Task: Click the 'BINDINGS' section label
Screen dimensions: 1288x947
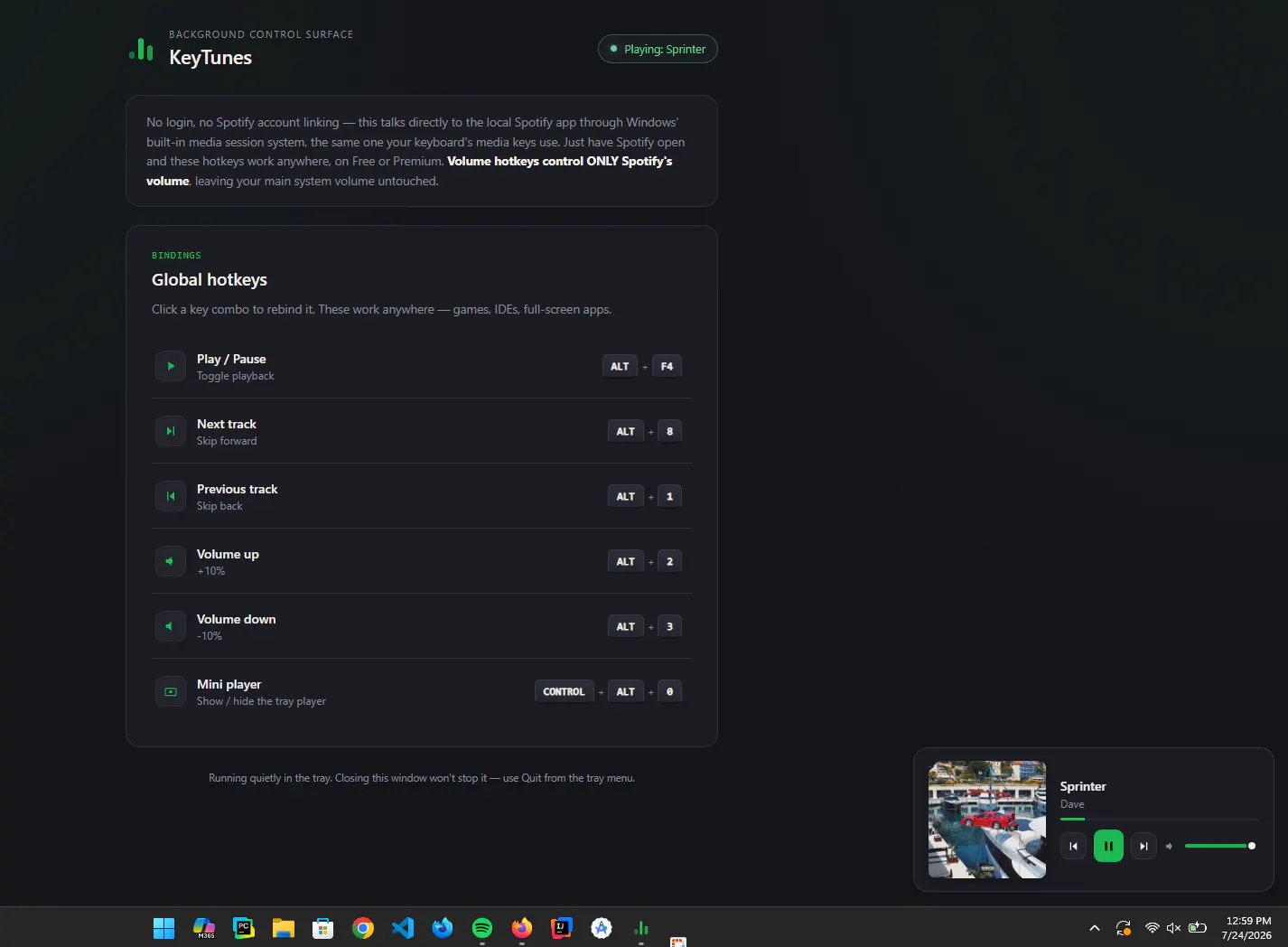Action: click(176, 256)
